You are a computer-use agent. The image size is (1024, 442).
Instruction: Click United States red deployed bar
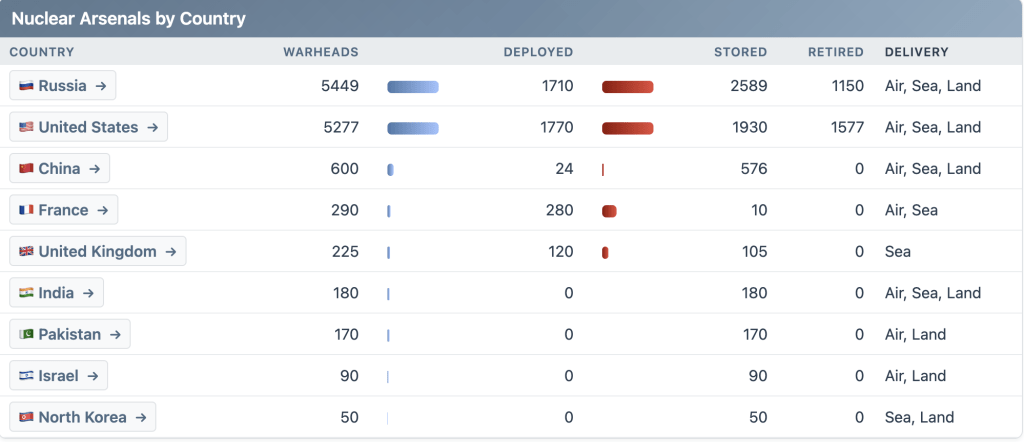(627, 128)
